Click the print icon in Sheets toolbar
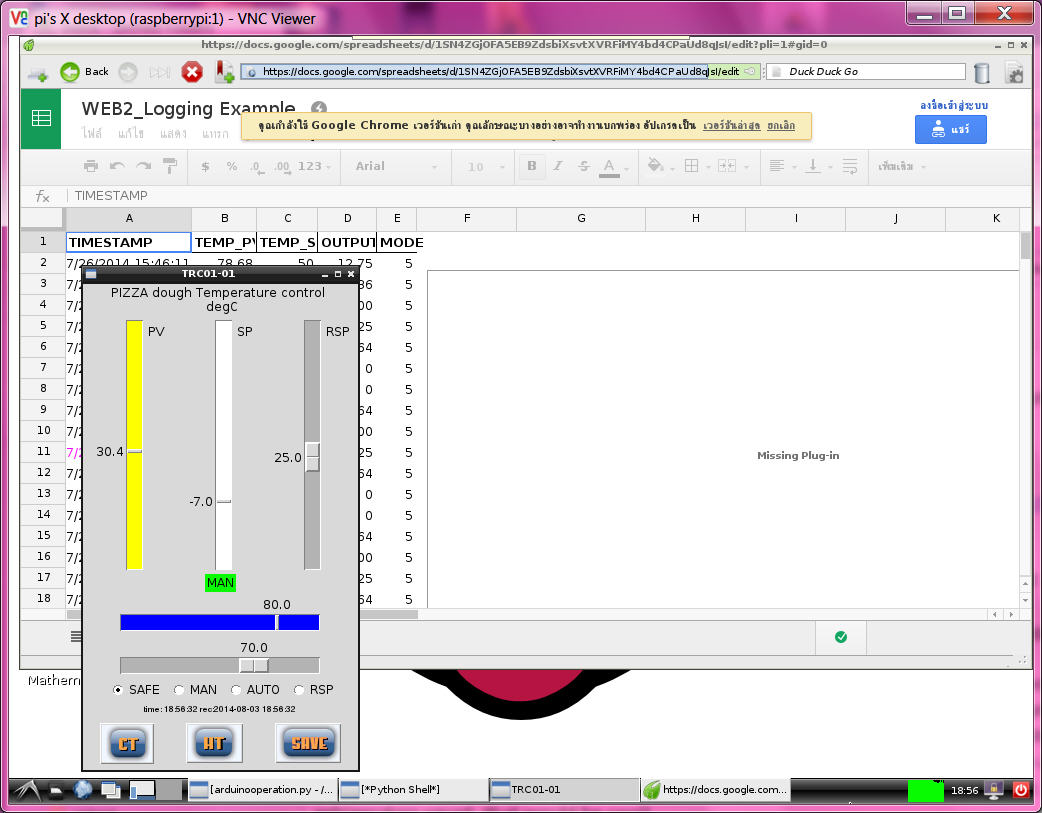 click(x=91, y=167)
